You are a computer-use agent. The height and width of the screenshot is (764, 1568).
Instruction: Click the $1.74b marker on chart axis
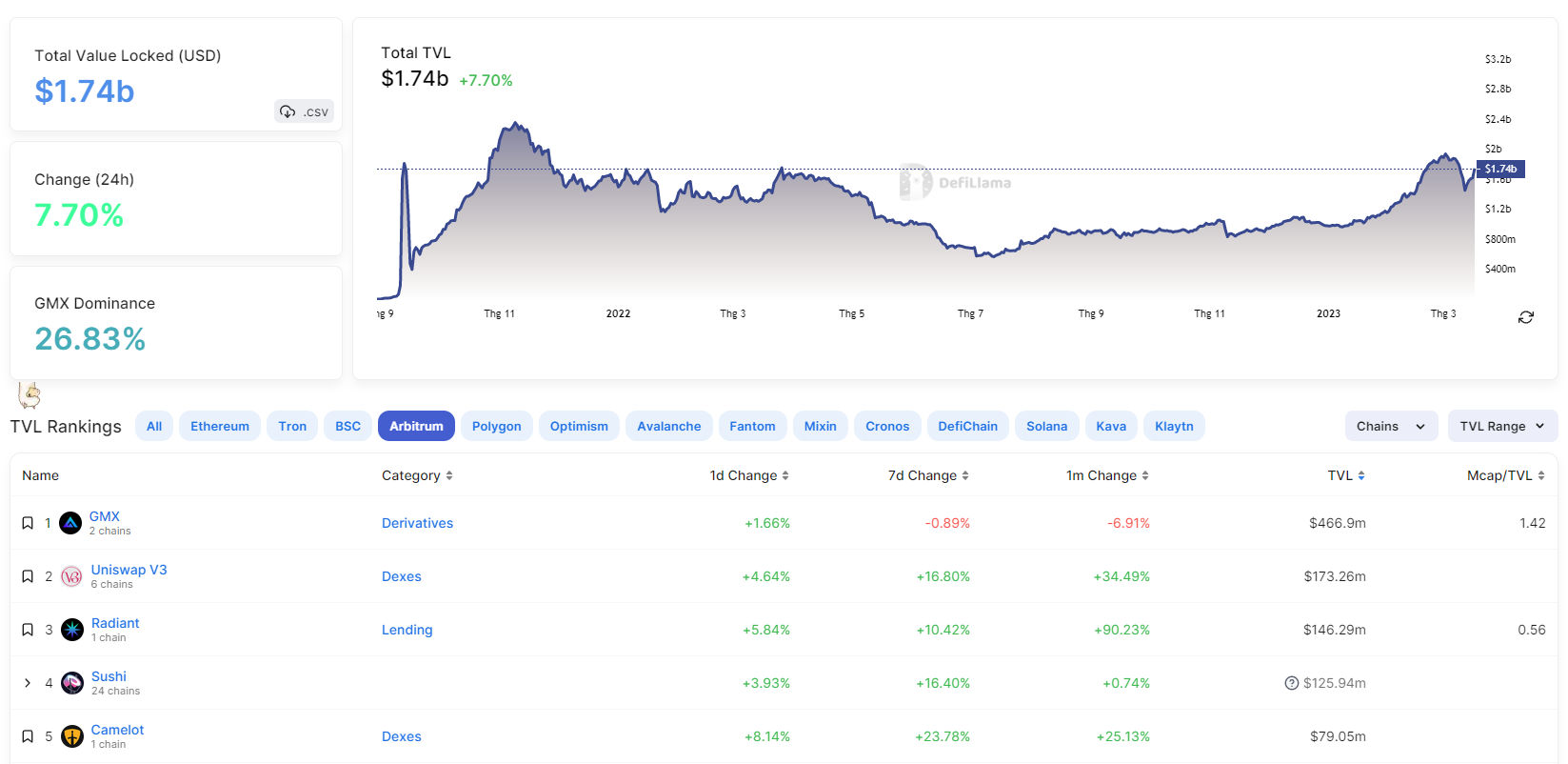1500,169
